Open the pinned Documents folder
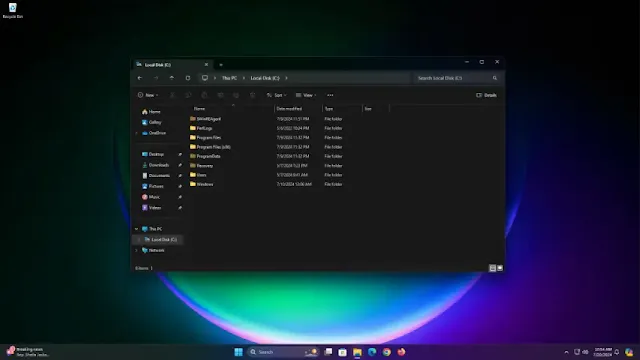 pos(156,176)
